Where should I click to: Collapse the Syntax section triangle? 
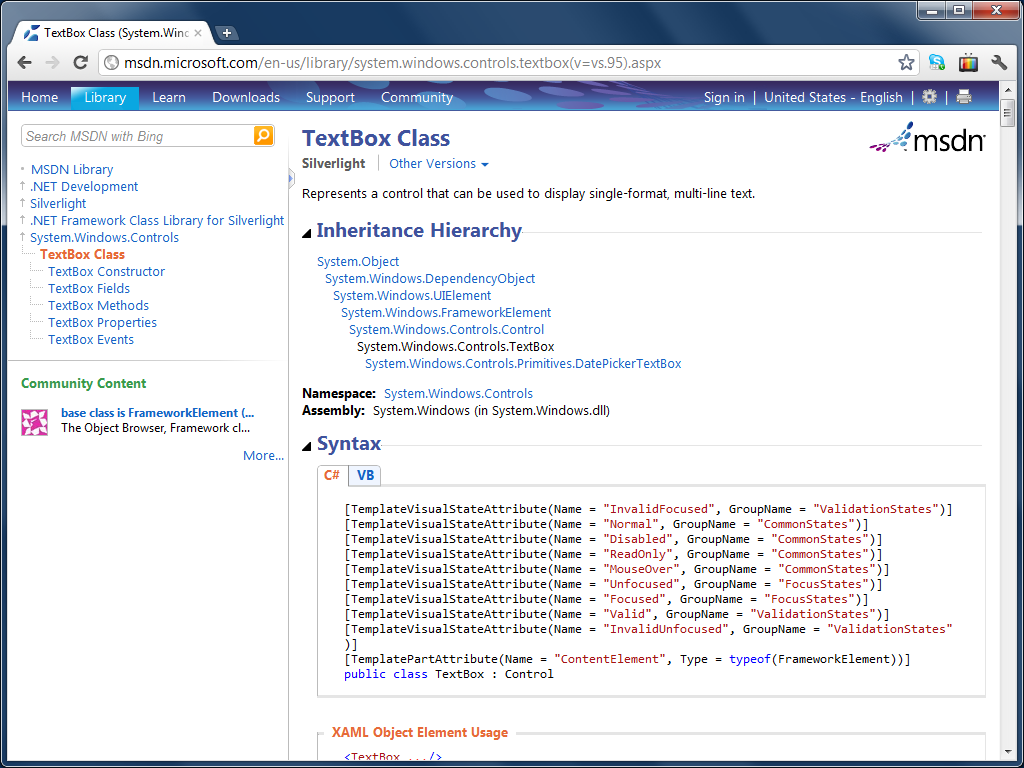point(307,446)
